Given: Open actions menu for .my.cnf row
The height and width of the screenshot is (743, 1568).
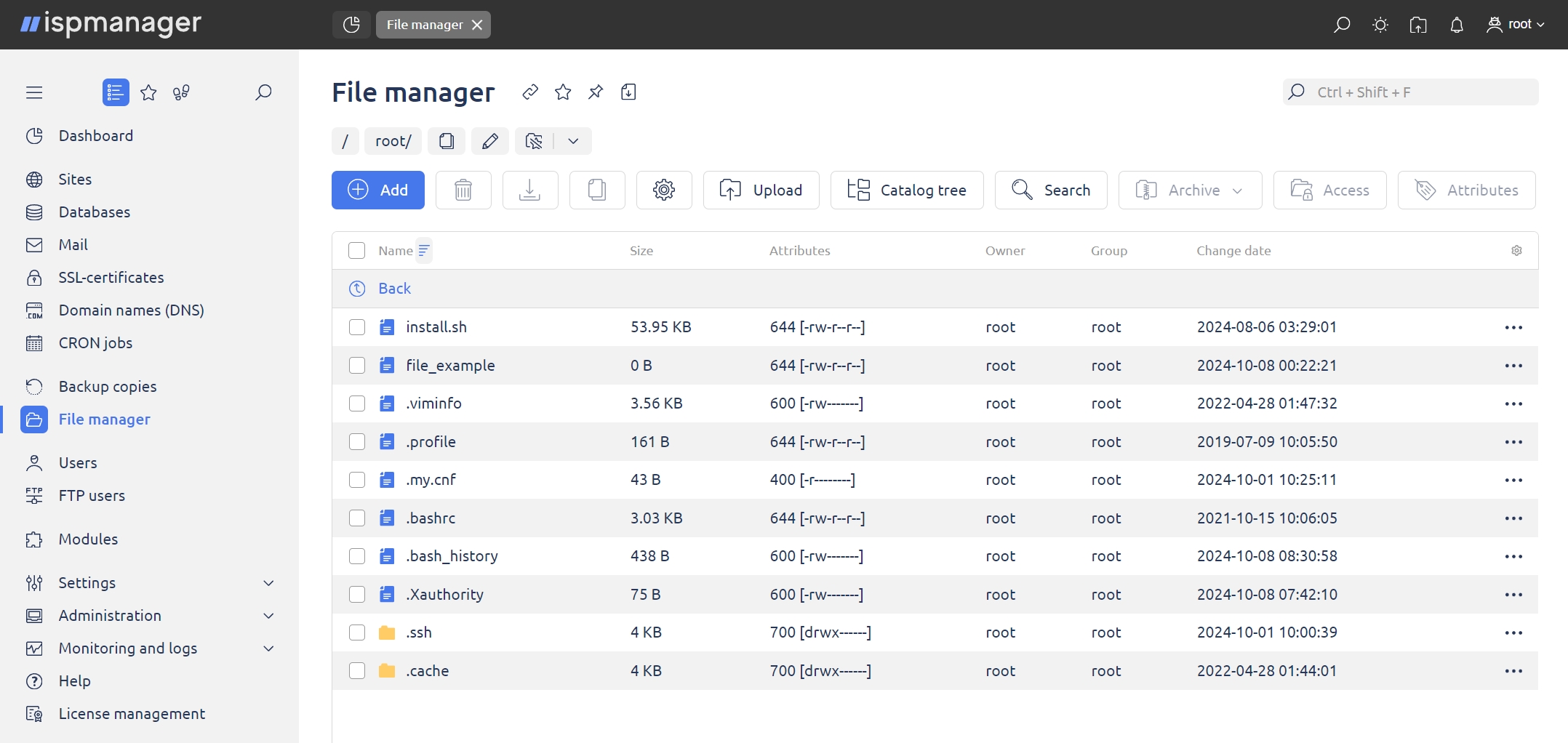Looking at the screenshot, I should click(x=1513, y=480).
